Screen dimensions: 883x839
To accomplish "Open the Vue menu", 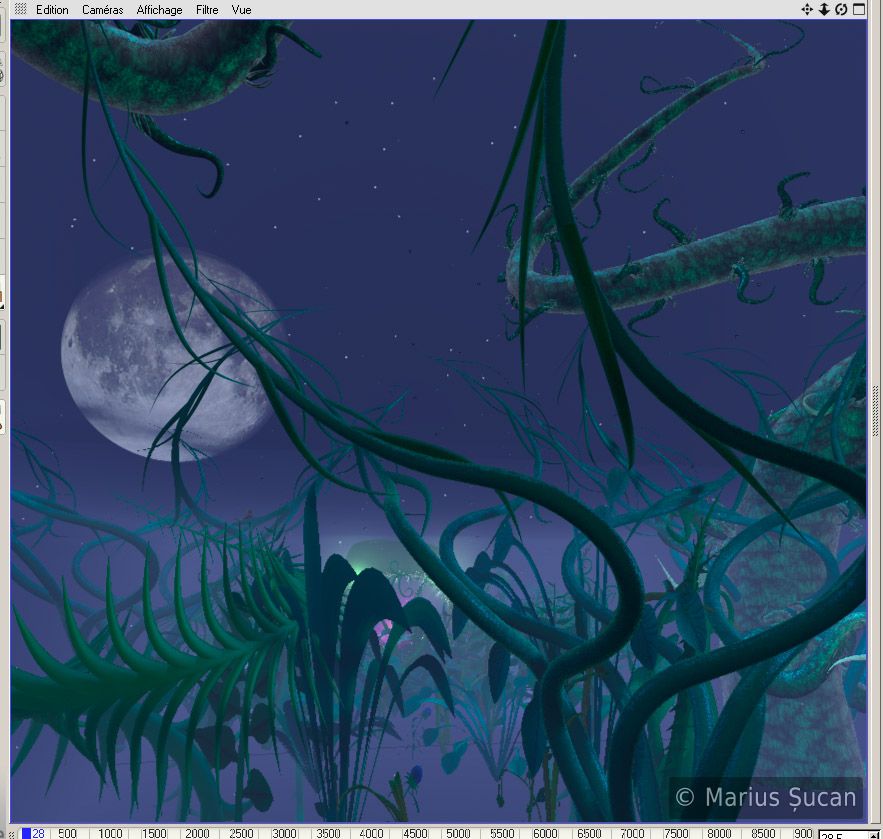I will pos(241,10).
